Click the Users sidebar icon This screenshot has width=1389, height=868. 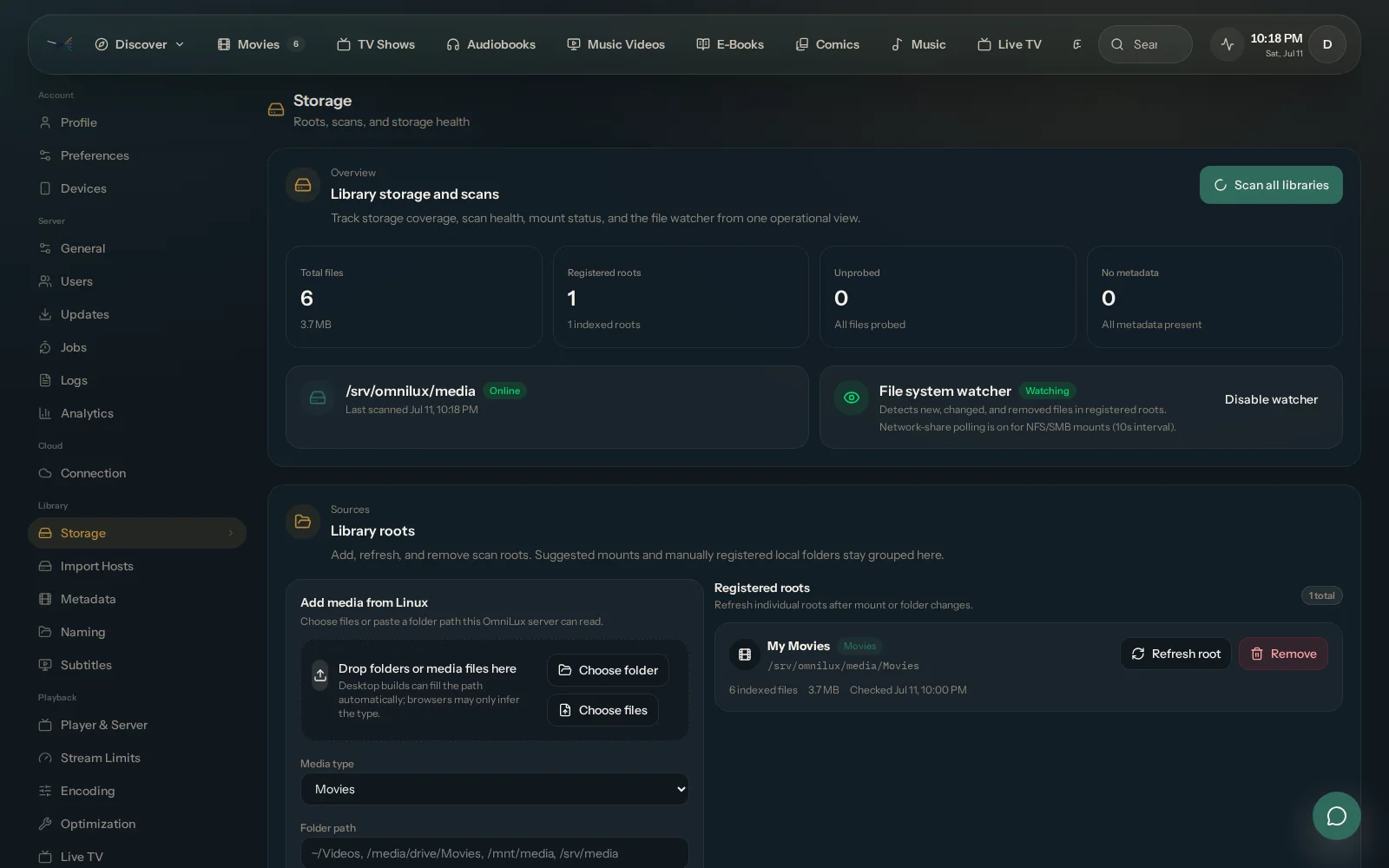click(x=45, y=281)
